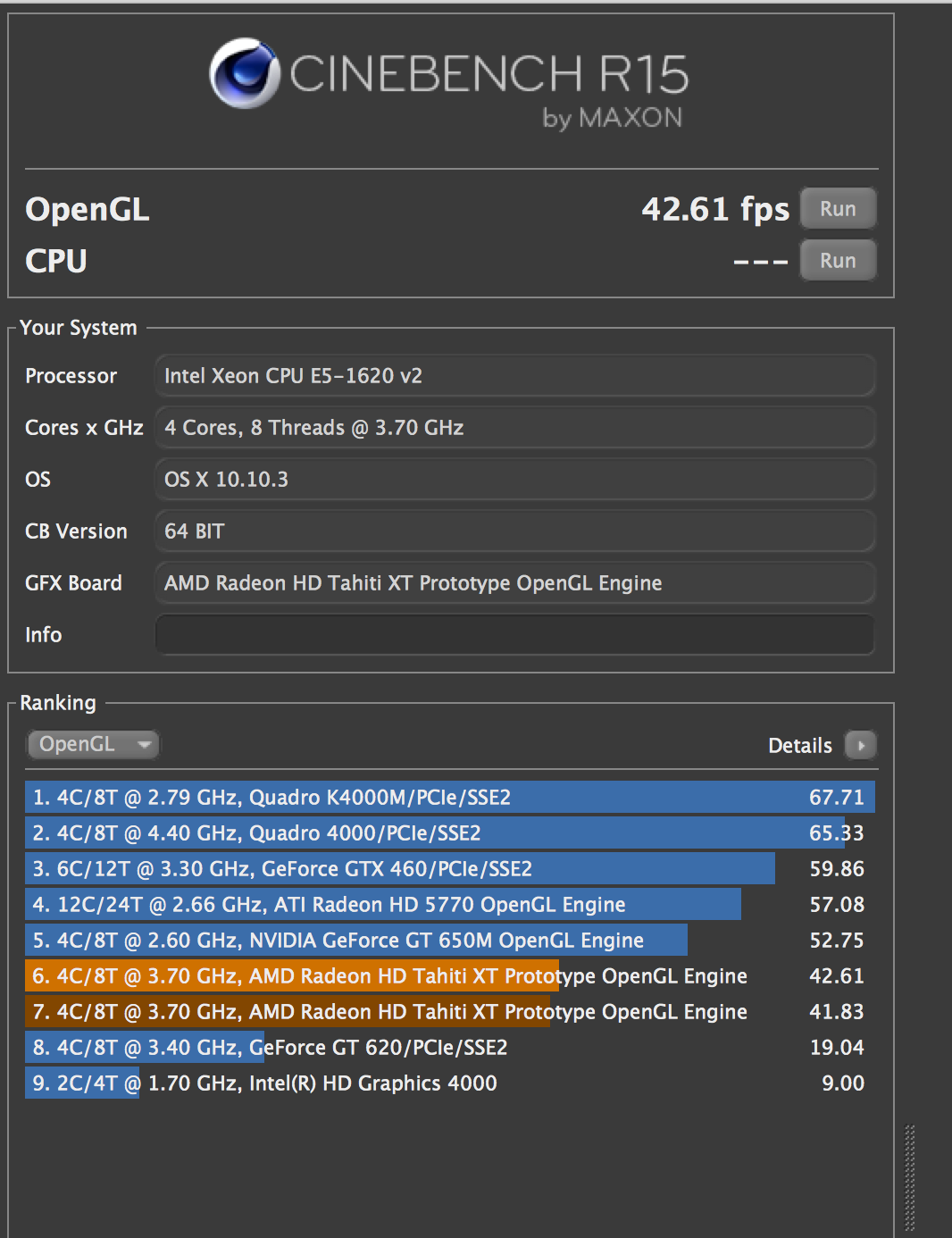Click the GFX Board field
Screen dimensions: 952x1238
tap(514, 583)
